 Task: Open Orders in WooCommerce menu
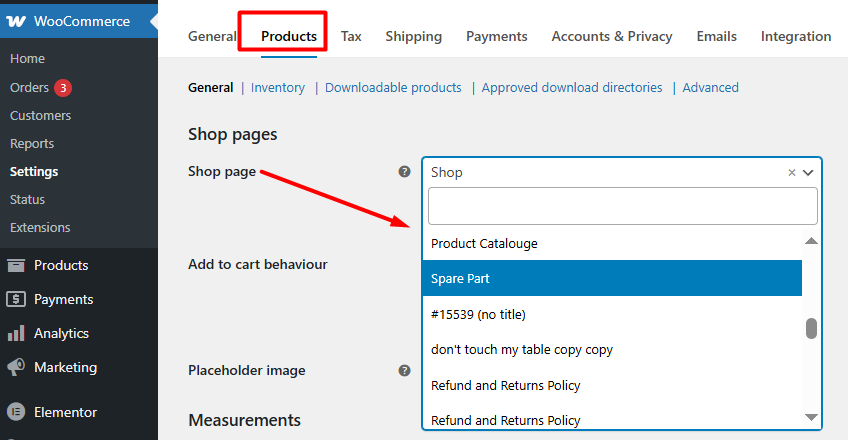coord(29,88)
